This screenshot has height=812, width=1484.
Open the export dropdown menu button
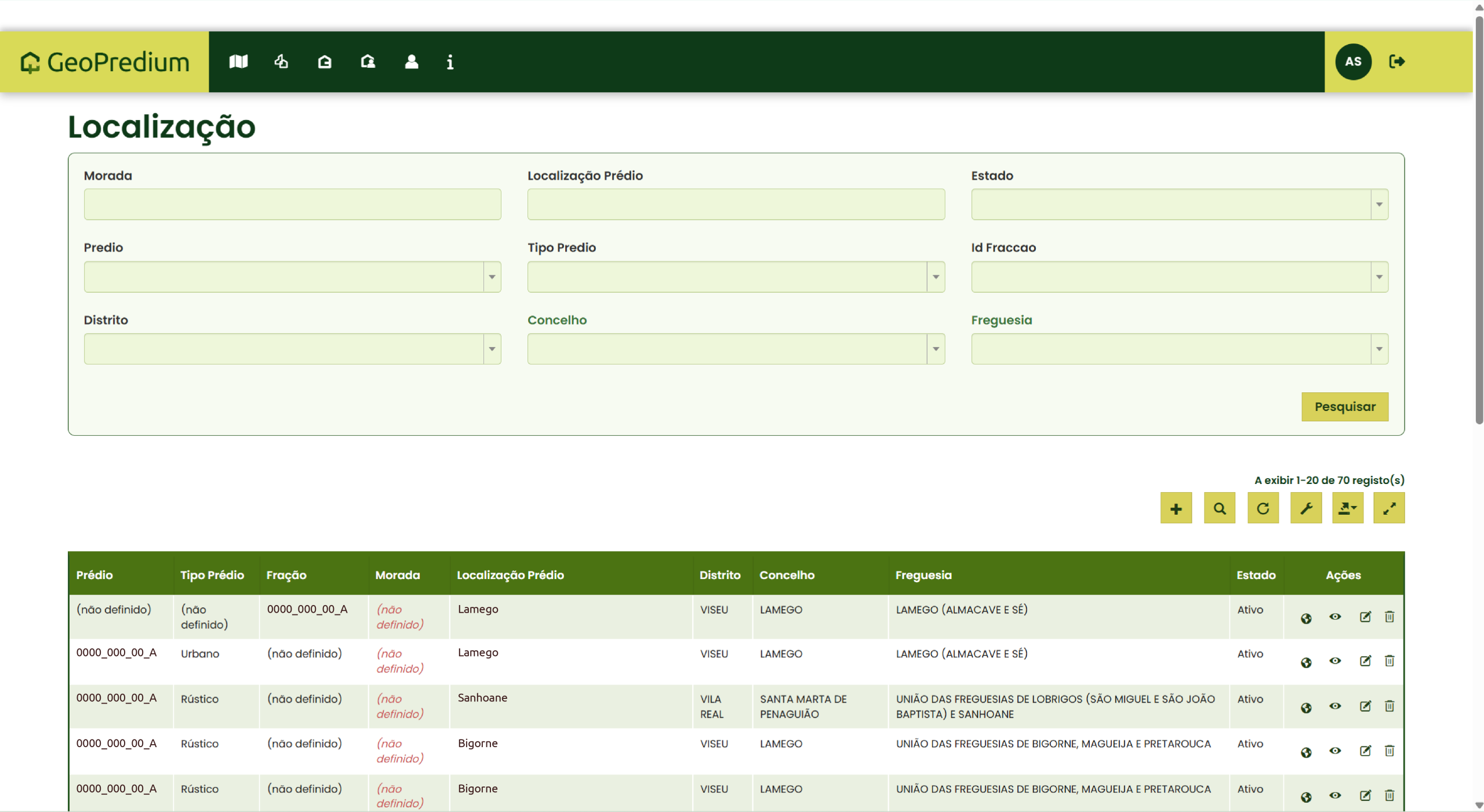(x=1347, y=508)
